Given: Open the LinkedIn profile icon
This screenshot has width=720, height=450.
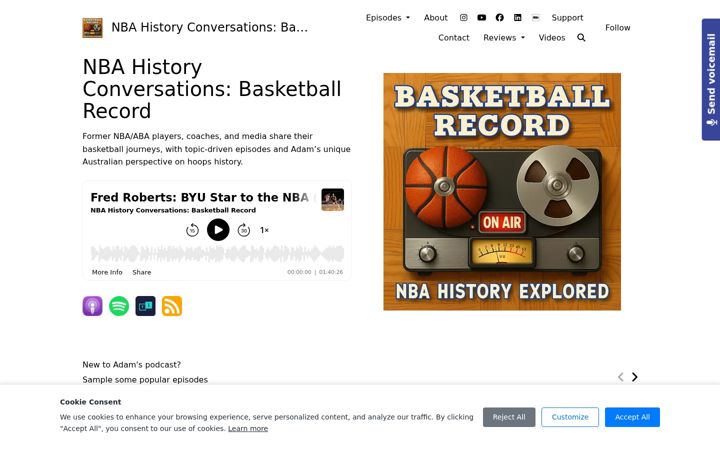Looking at the screenshot, I should (518, 17).
